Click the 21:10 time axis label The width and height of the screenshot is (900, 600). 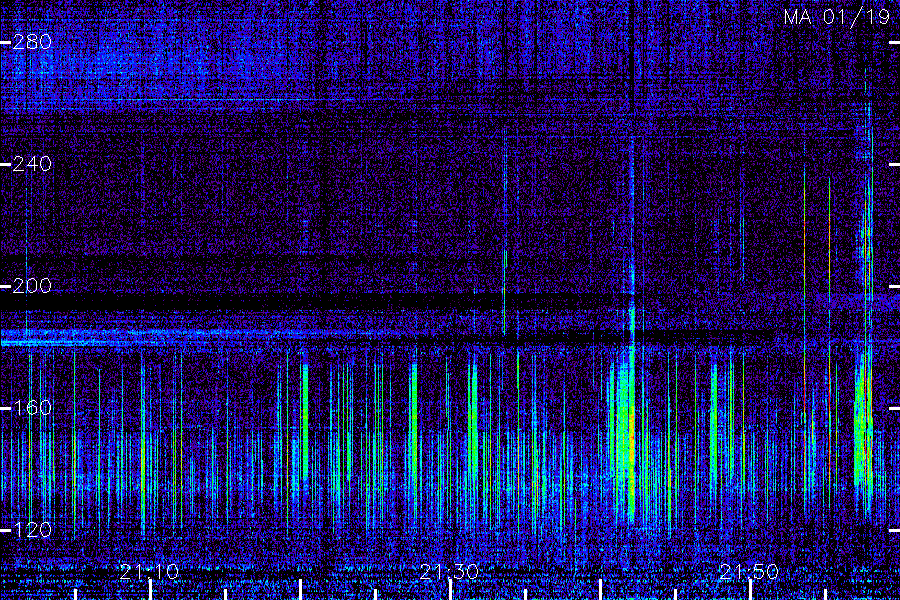tap(149, 572)
